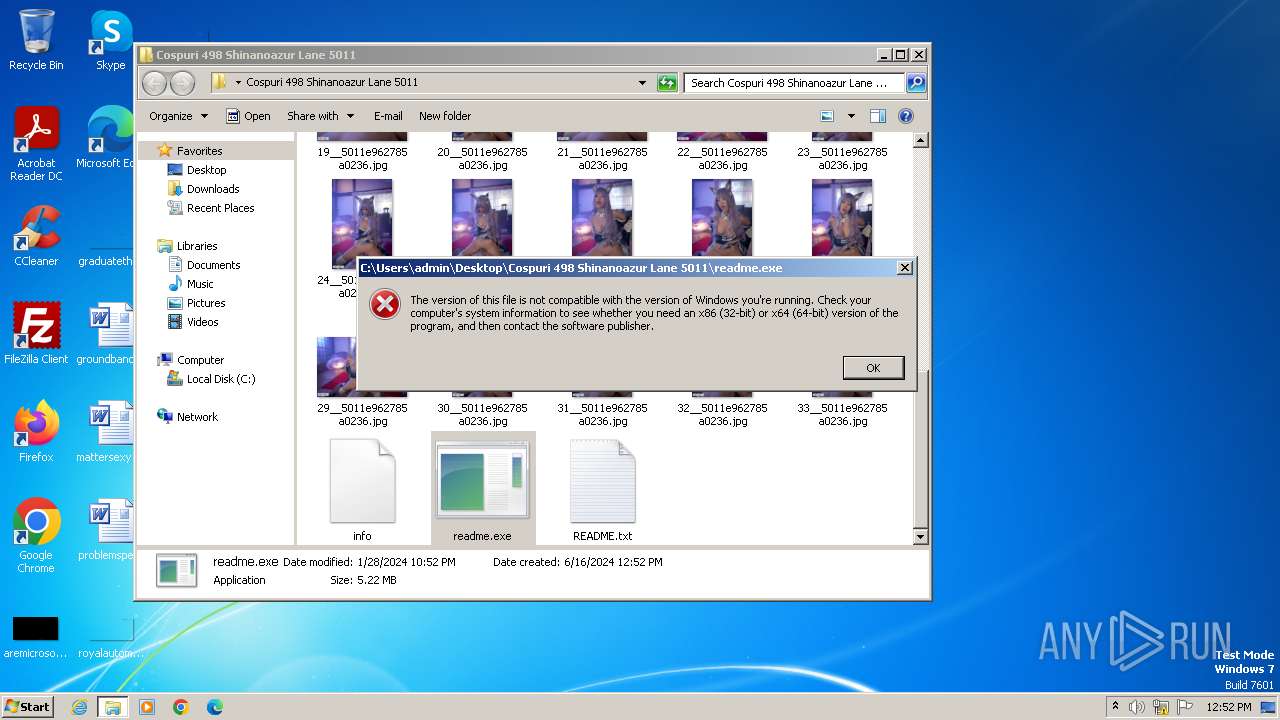This screenshot has height=720, width=1280.
Task: Open the volume speaker tray icon
Action: pyautogui.click(x=1137, y=707)
